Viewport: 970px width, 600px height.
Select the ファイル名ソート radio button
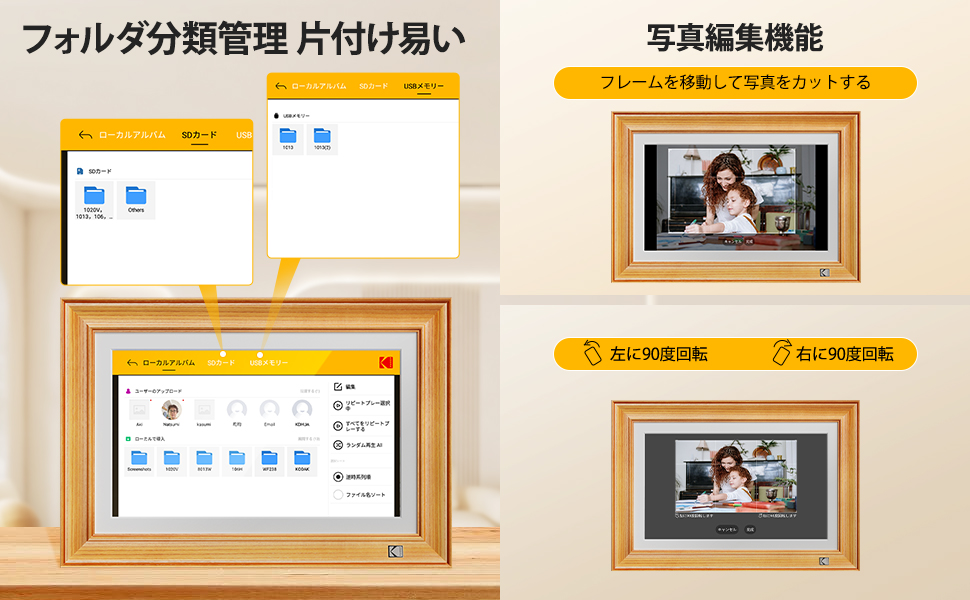coord(338,495)
